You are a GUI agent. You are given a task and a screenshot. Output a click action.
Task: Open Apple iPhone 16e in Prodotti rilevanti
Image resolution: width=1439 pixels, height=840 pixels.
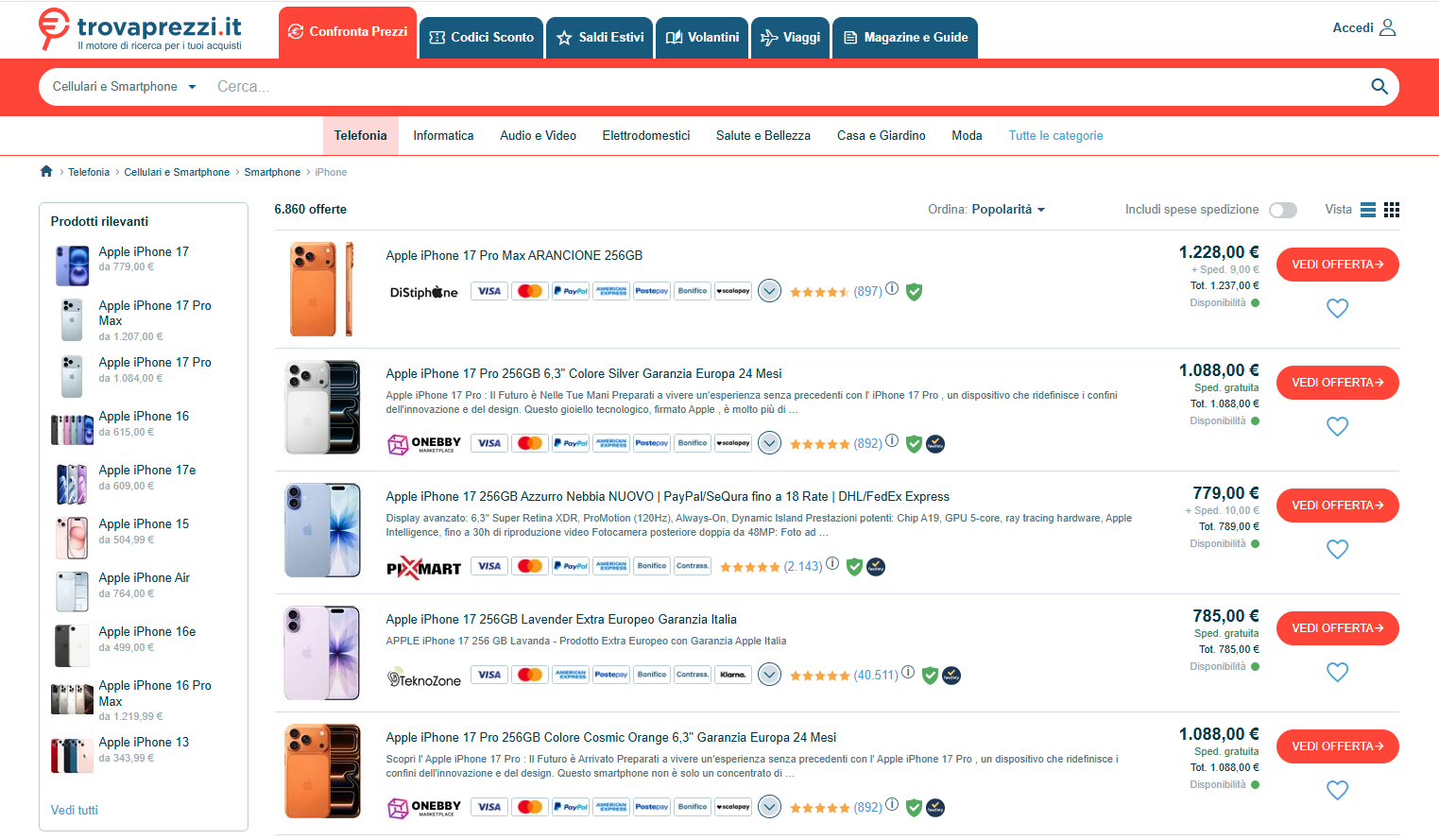click(x=147, y=632)
